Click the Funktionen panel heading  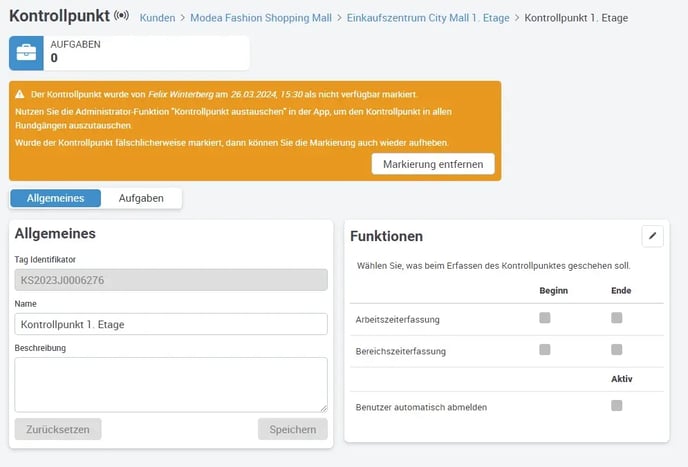(387, 236)
